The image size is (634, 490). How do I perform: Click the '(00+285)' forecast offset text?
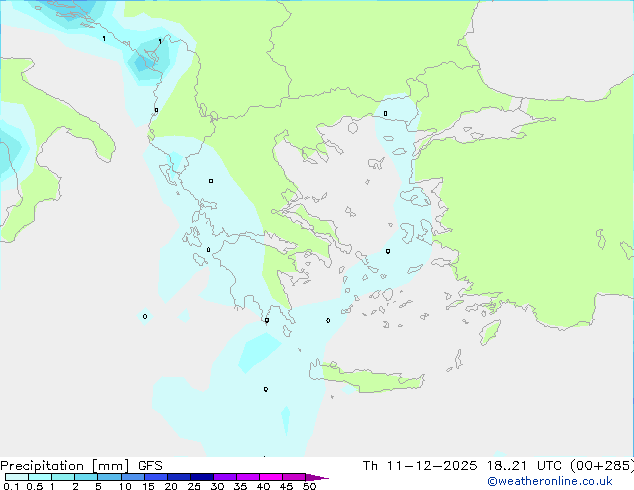coord(602,466)
